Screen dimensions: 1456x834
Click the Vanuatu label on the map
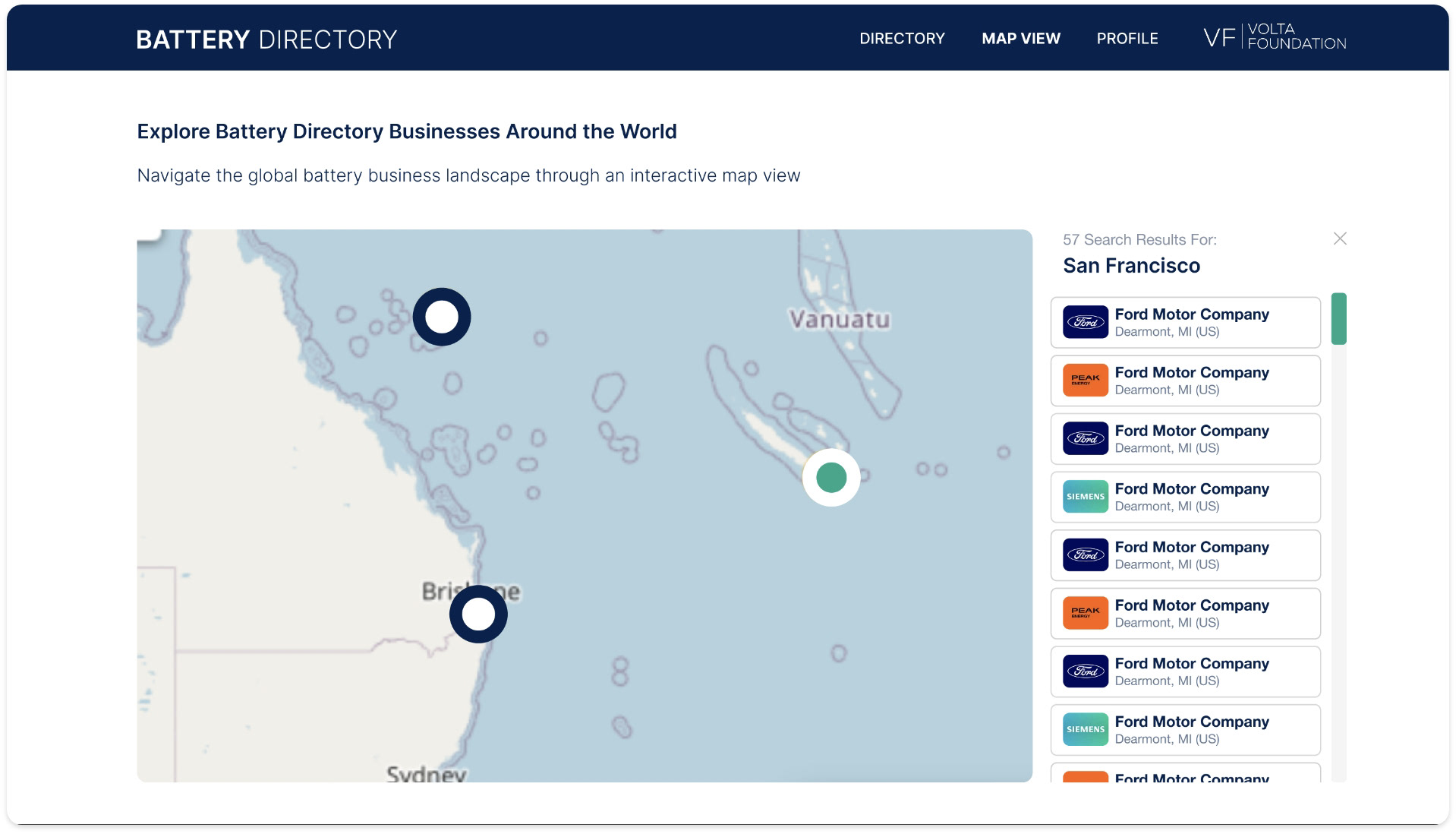point(839,319)
